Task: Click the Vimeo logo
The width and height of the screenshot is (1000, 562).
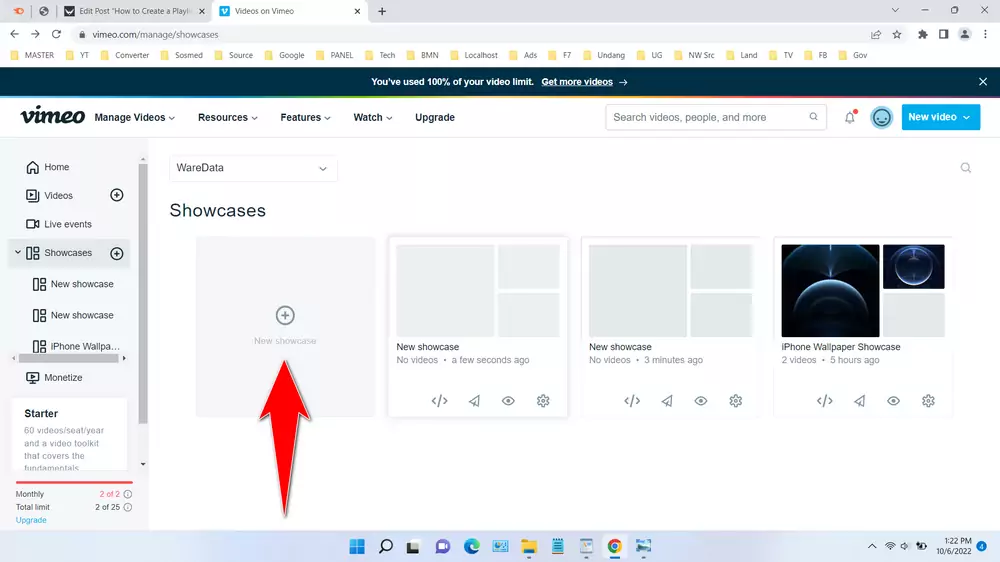Action: [x=52, y=116]
